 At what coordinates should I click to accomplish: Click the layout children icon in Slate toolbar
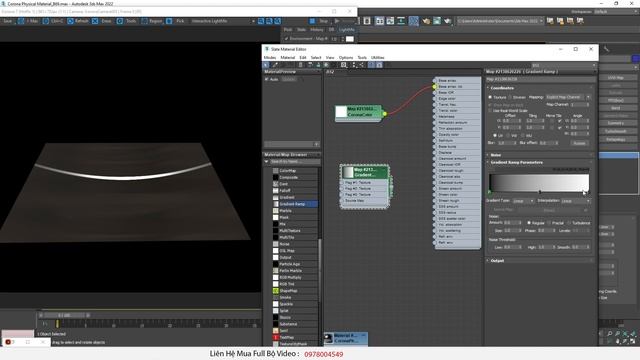(x=362, y=65)
